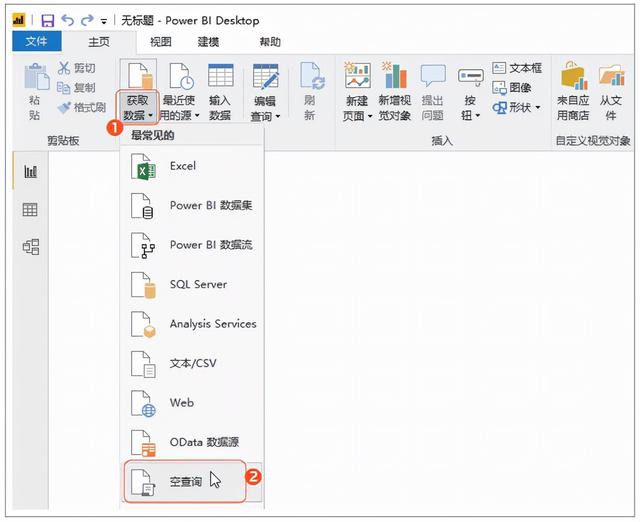This screenshot has width=640, height=522.
Task: Click the 编辑查询 pencil table icon
Action: [x=266, y=76]
